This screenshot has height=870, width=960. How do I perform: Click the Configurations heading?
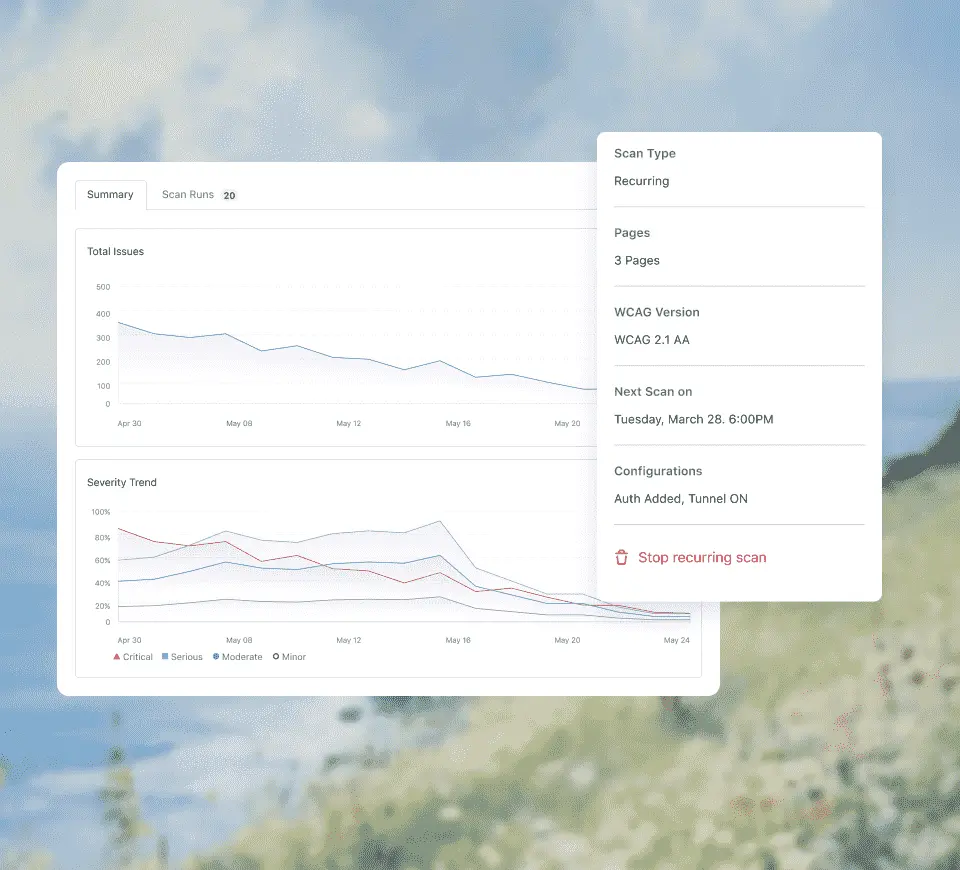coord(658,471)
